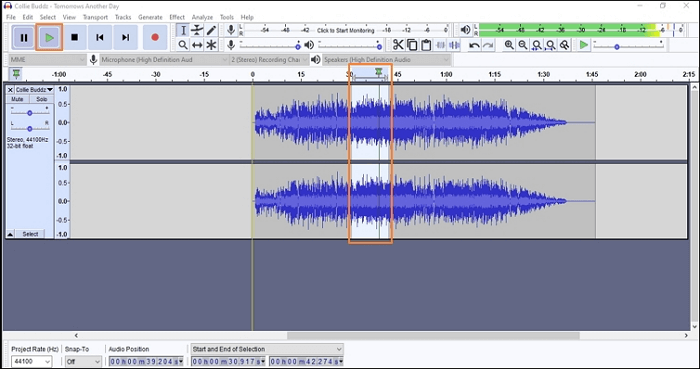Click the recording meter microphone icon

[x=231, y=30]
